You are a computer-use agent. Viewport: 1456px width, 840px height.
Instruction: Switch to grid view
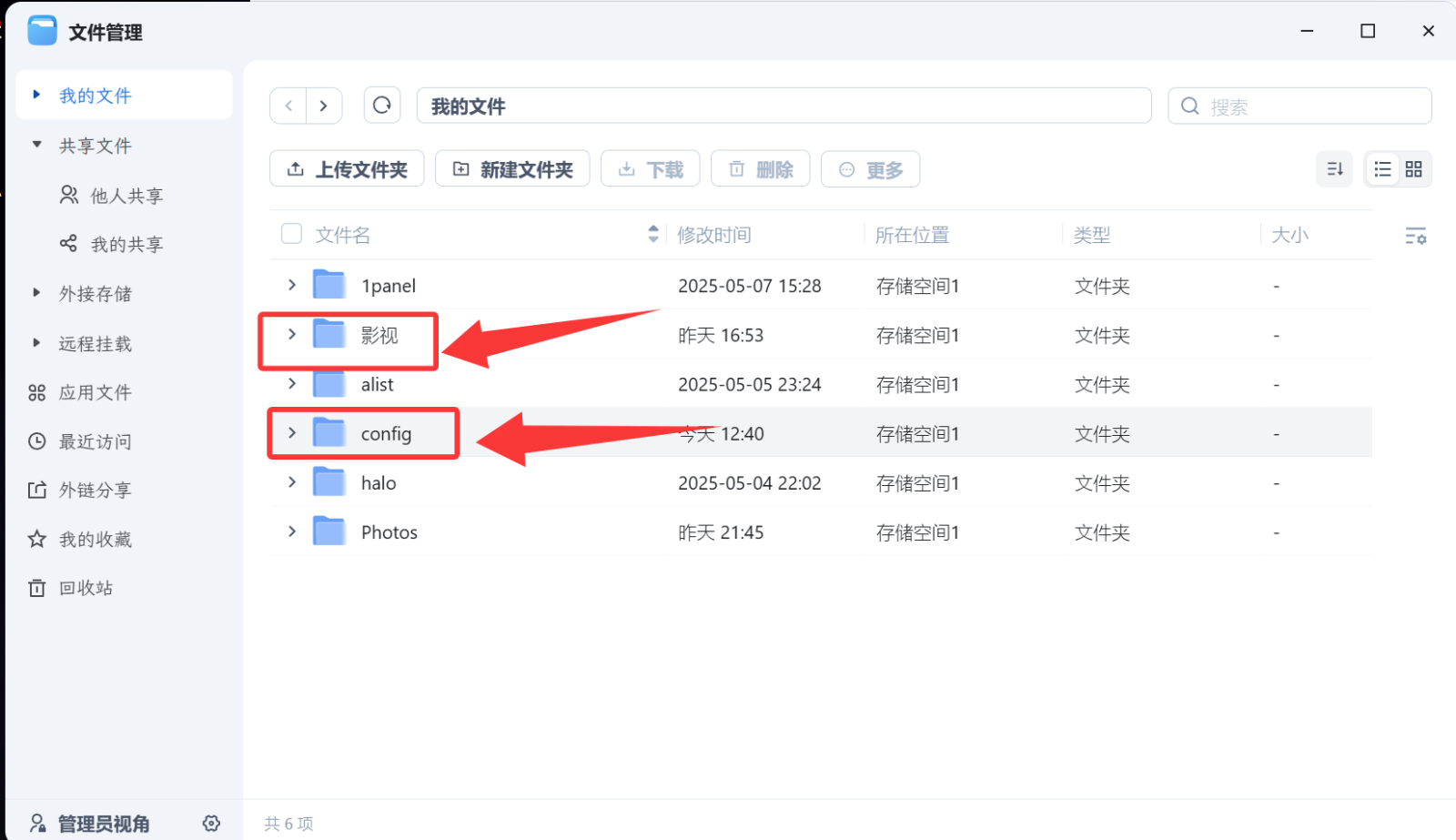[x=1413, y=168]
